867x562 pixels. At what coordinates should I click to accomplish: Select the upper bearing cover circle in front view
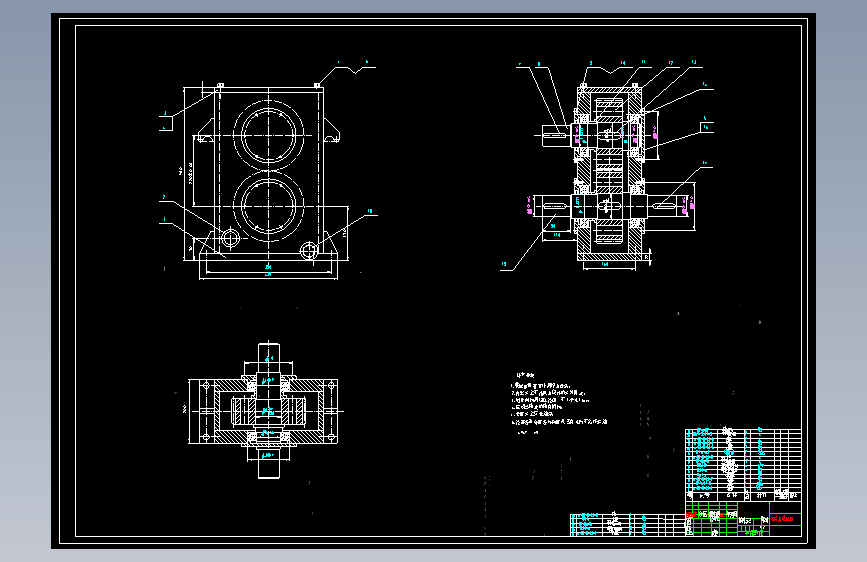point(269,135)
